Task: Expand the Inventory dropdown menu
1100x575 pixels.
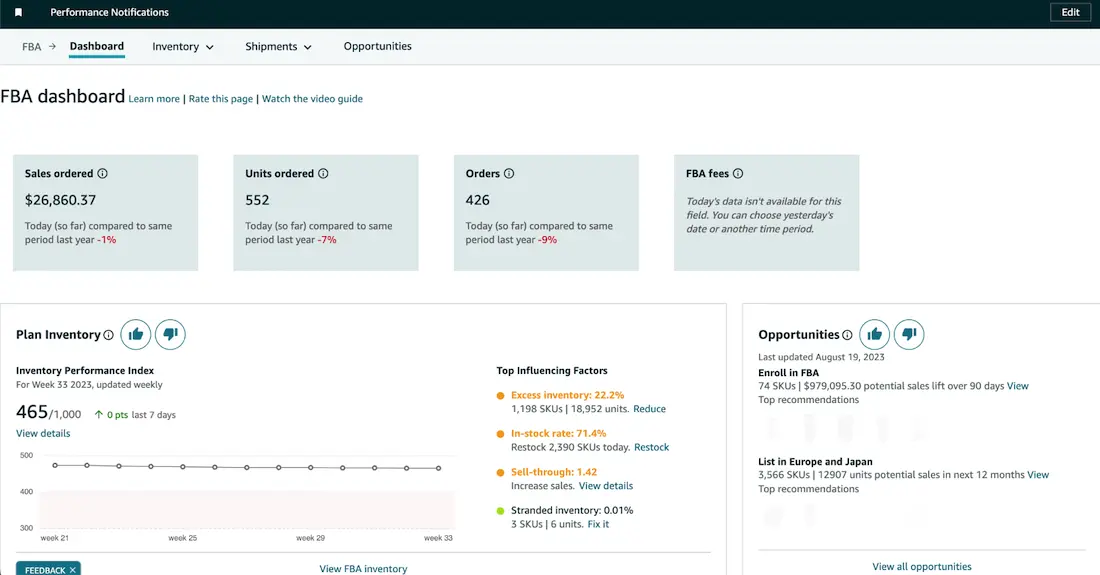Action: (183, 46)
